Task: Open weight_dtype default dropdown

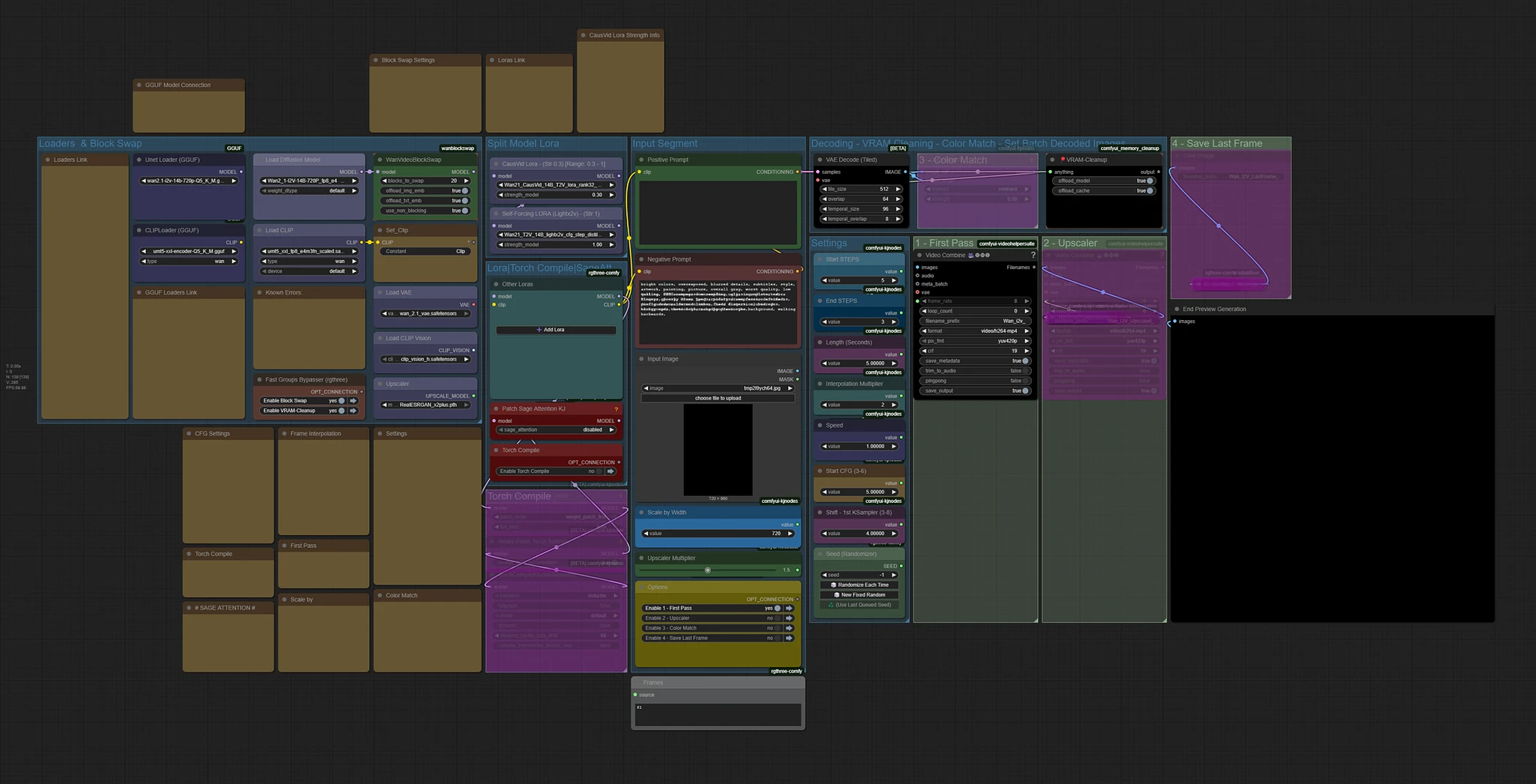Action: coord(309,190)
